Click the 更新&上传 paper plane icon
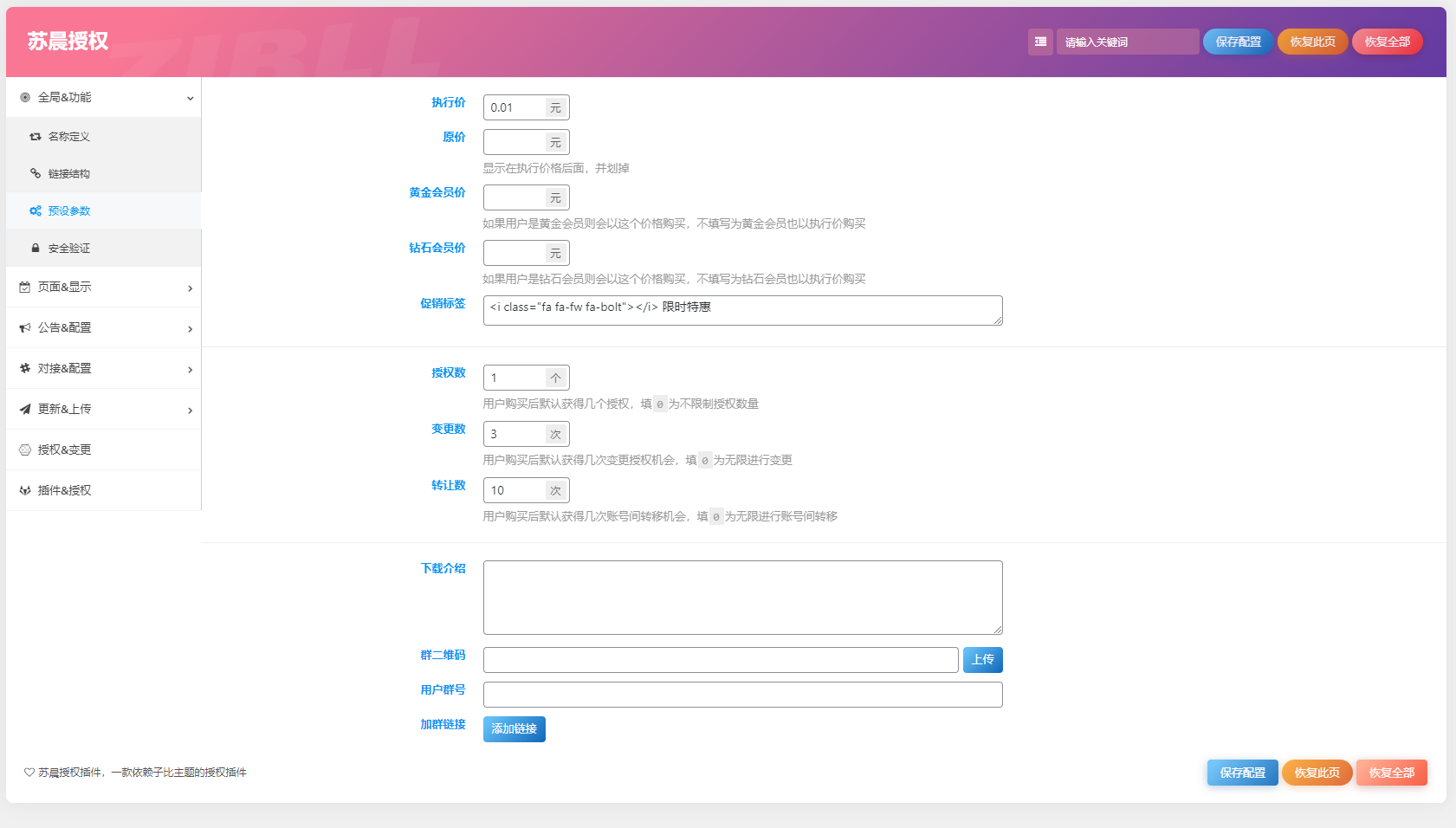The width and height of the screenshot is (1456, 828). 25,410
